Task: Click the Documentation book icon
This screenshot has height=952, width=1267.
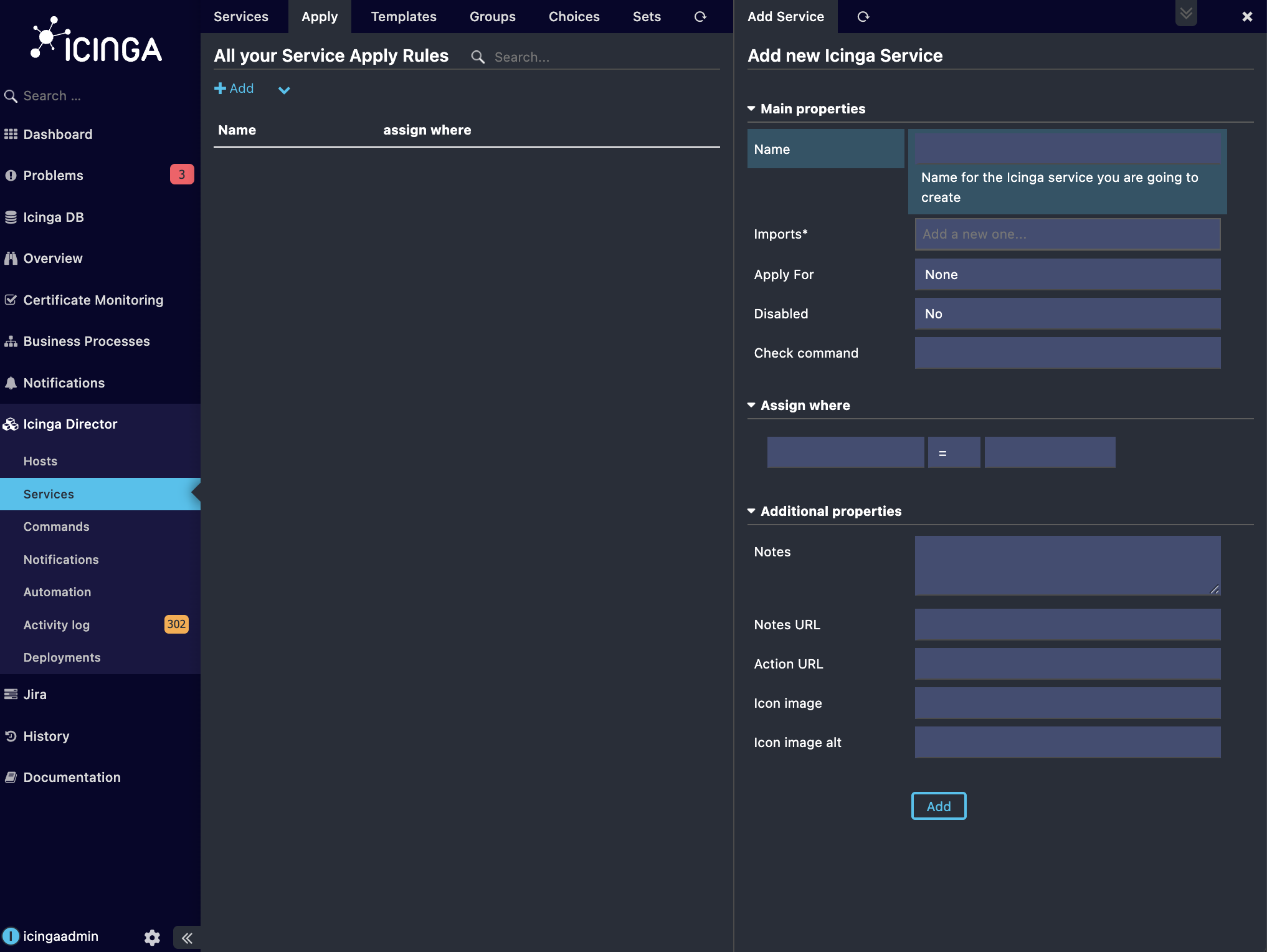Action: (x=11, y=777)
